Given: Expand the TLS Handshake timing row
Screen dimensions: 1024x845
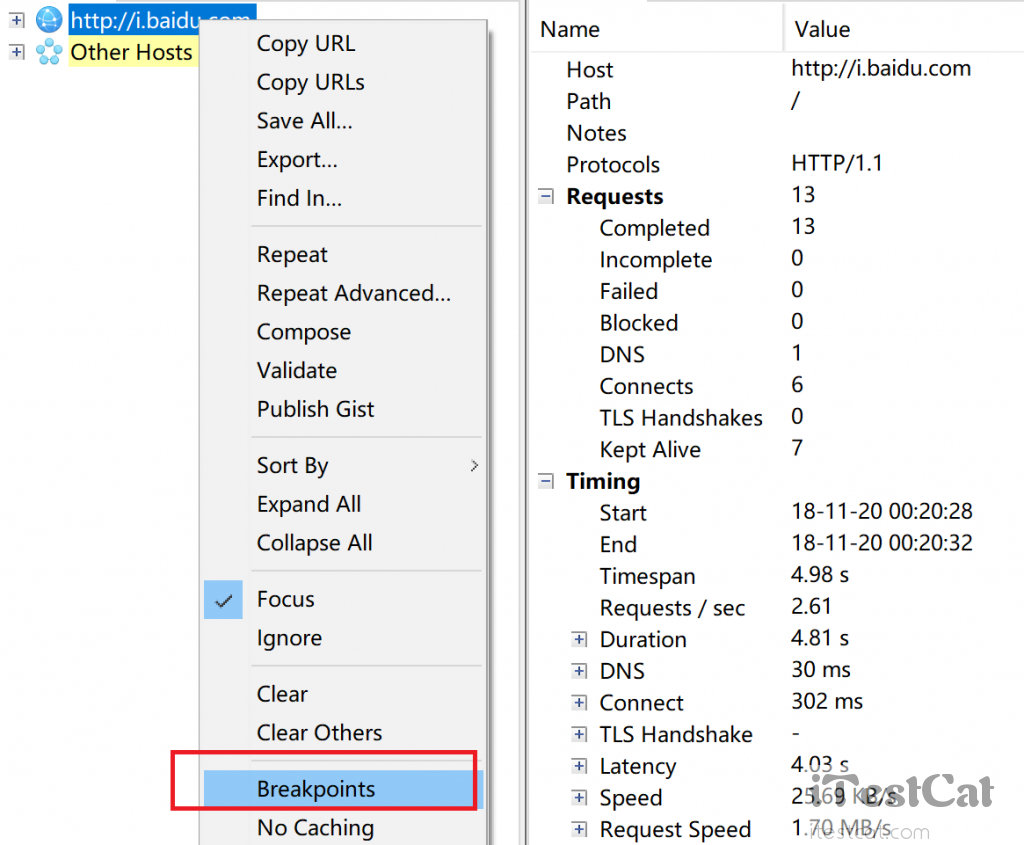Looking at the screenshot, I should click(579, 734).
